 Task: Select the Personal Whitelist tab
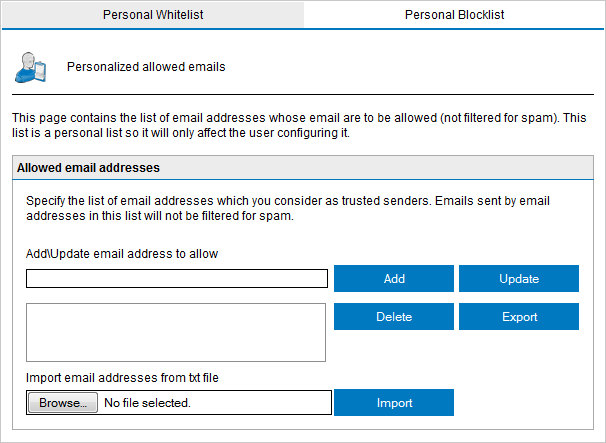153,15
